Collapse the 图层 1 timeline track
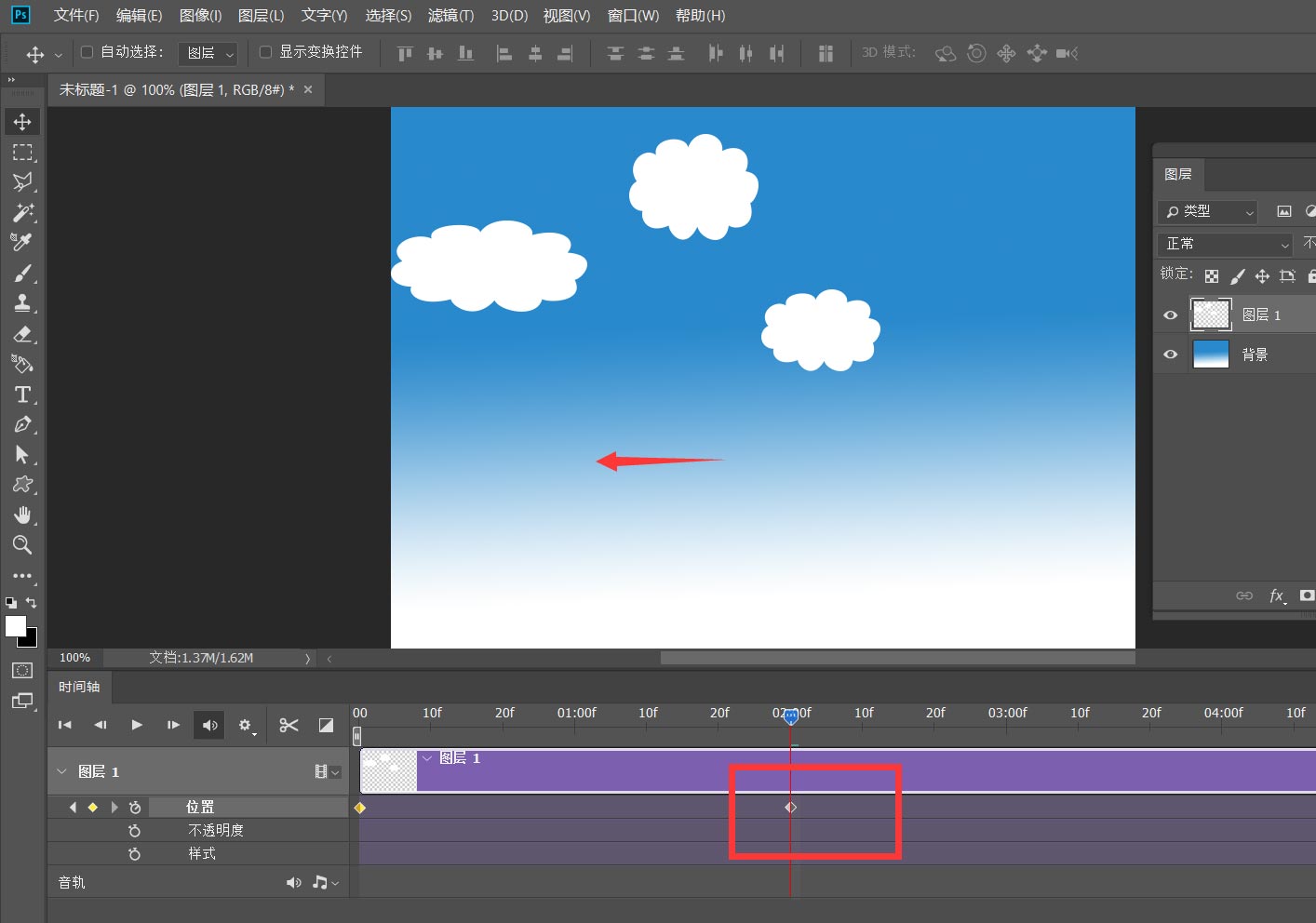 click(62, 771)
